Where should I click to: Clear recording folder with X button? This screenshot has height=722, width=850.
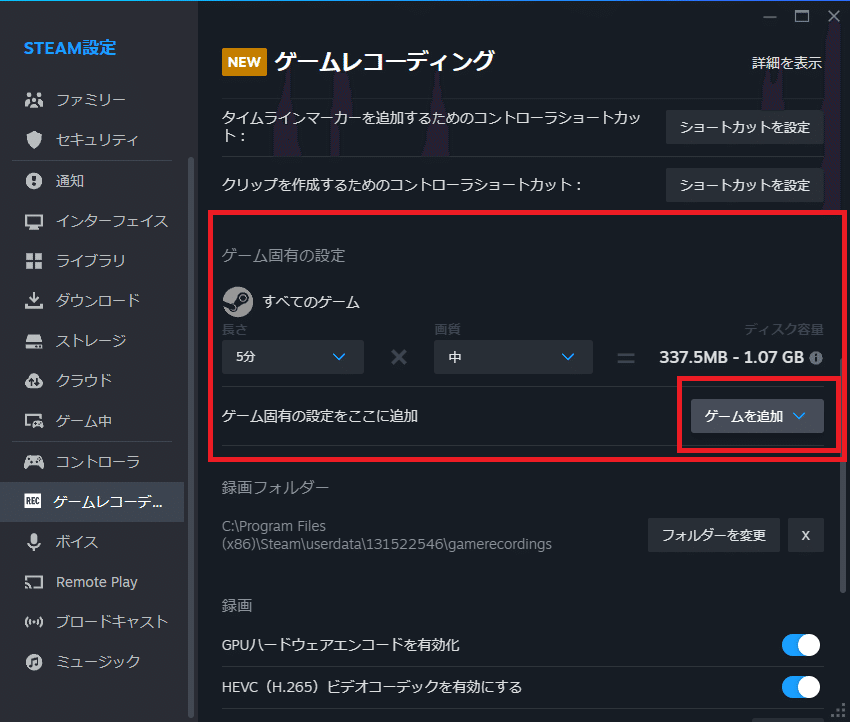point(806,536)
